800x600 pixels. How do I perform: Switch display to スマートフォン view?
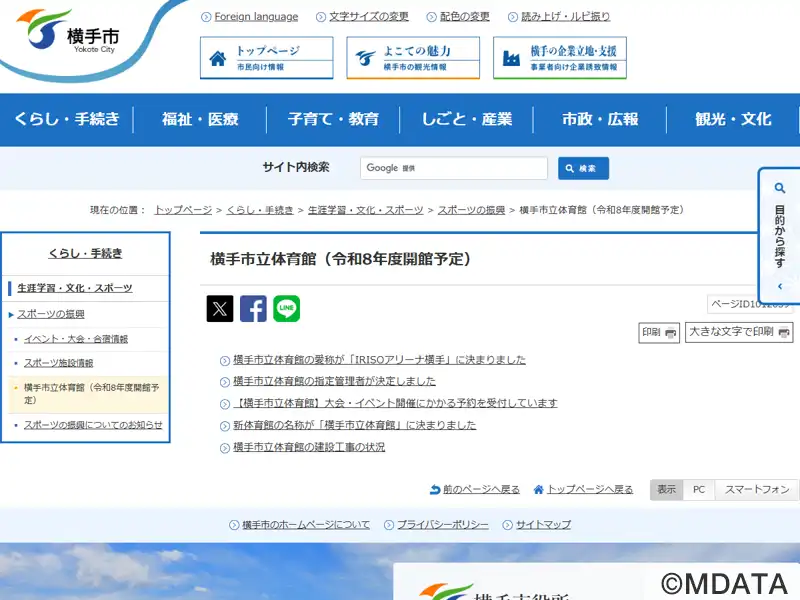(757, 489)
